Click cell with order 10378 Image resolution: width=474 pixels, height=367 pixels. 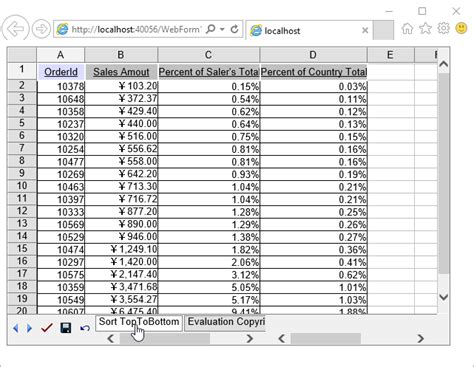pyautogui.click(x=61, y=86)
